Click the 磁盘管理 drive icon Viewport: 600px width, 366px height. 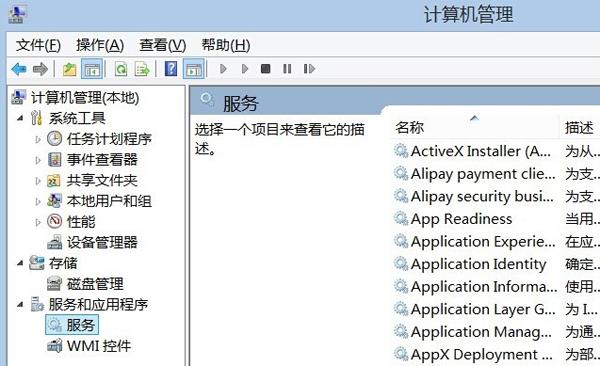(54, 284)
